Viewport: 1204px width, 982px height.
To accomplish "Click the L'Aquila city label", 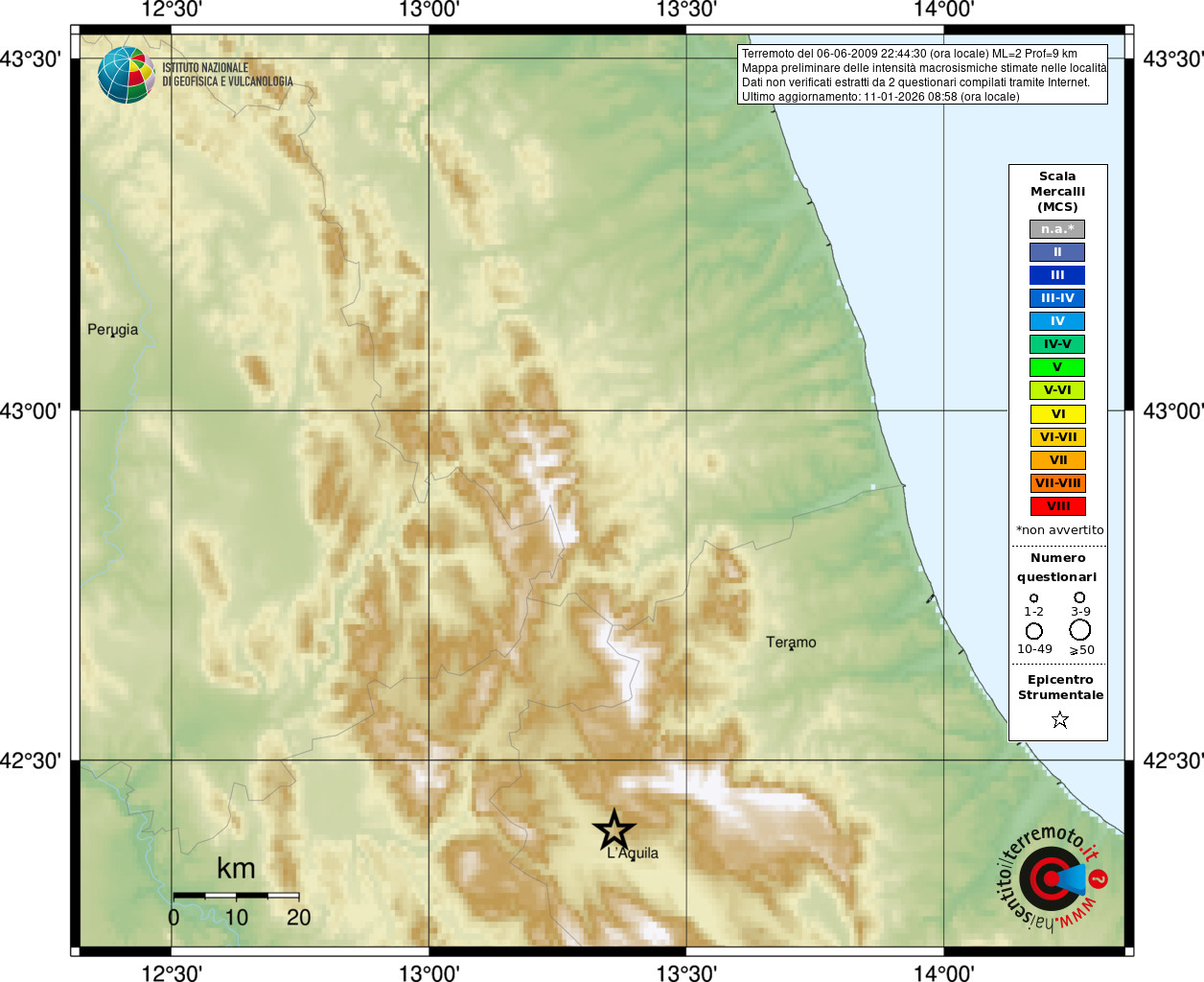I will coord(633,853).
